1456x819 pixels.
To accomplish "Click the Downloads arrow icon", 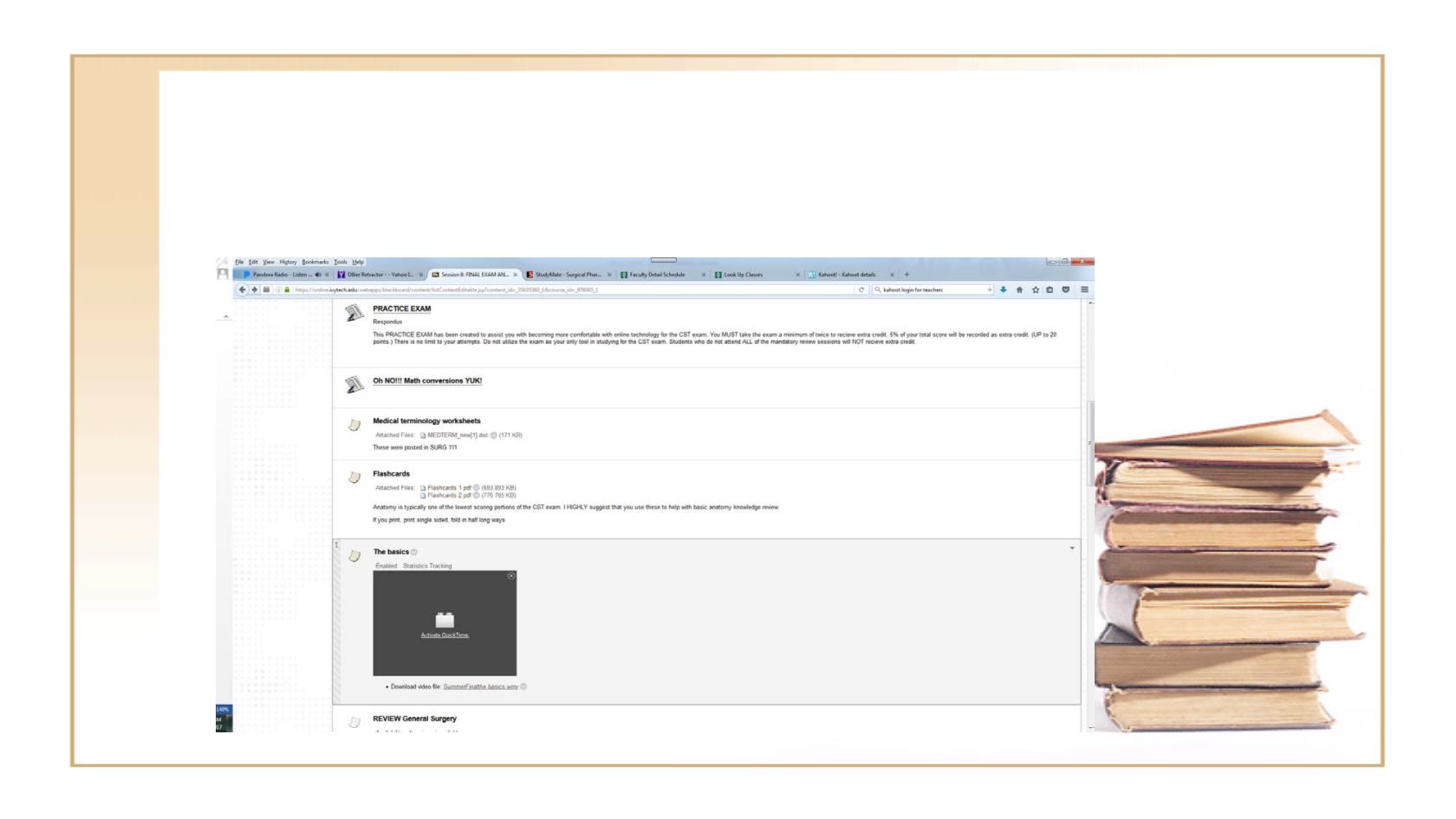I will pyautogui.click(x=1004, y=289).
